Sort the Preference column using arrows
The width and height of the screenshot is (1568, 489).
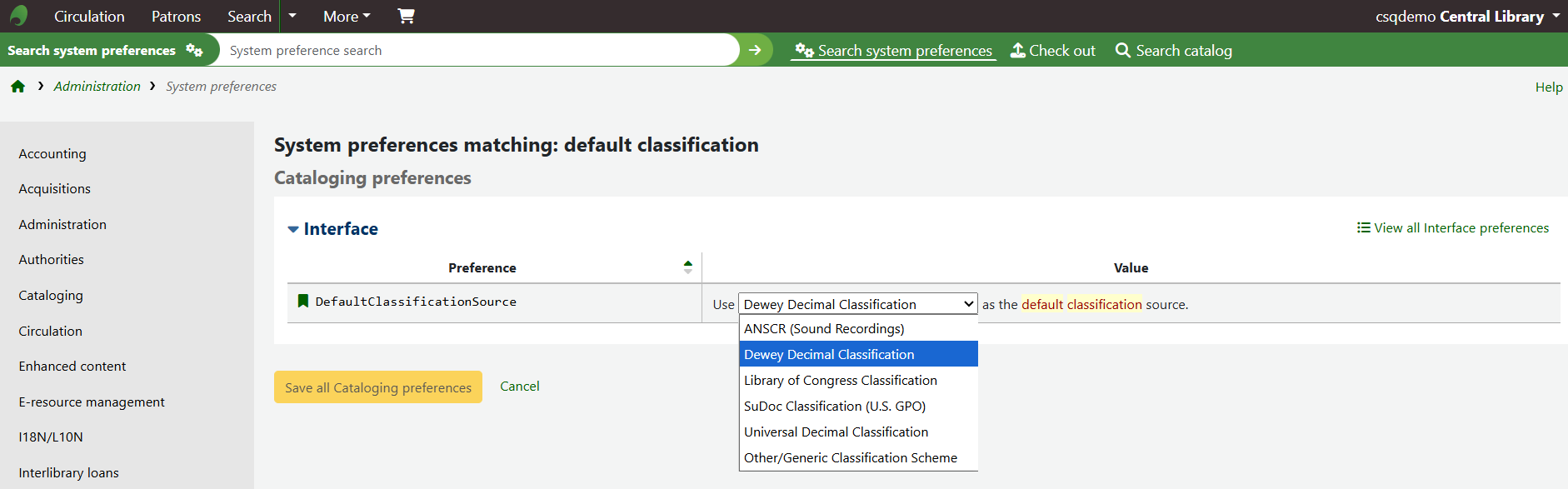687,267
